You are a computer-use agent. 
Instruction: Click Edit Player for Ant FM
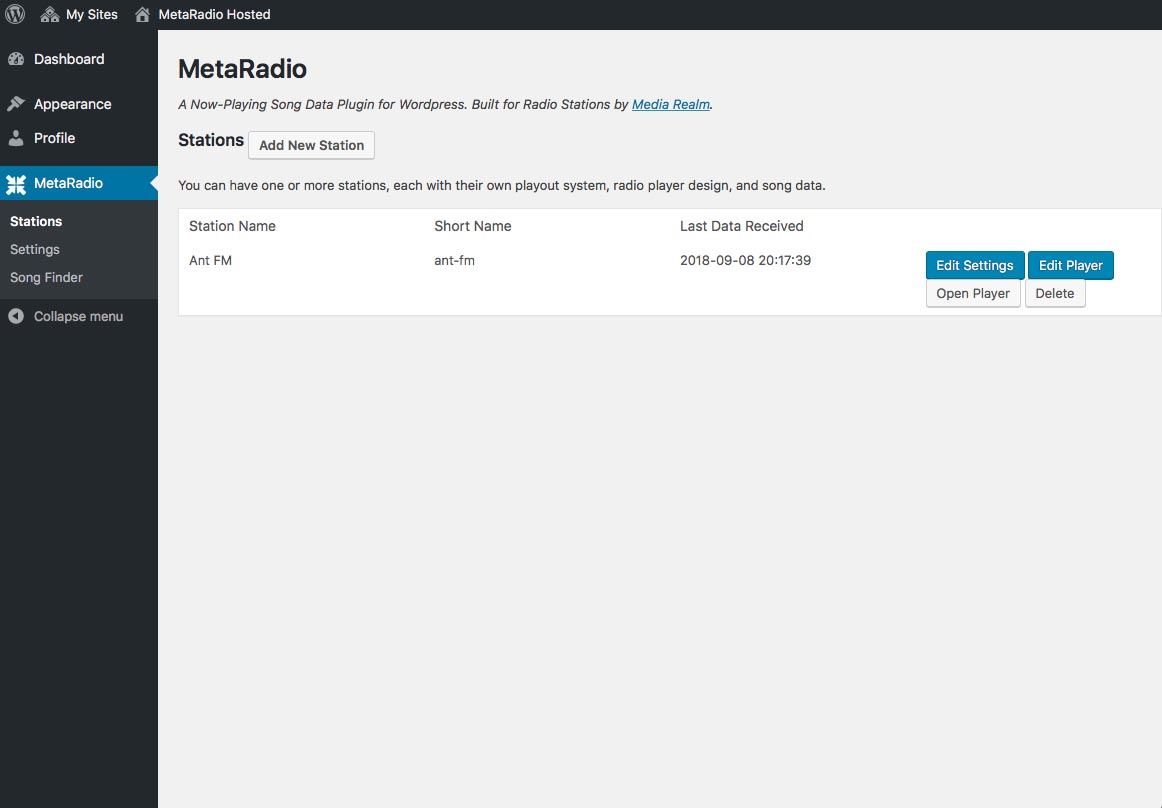click(1070, 265)
